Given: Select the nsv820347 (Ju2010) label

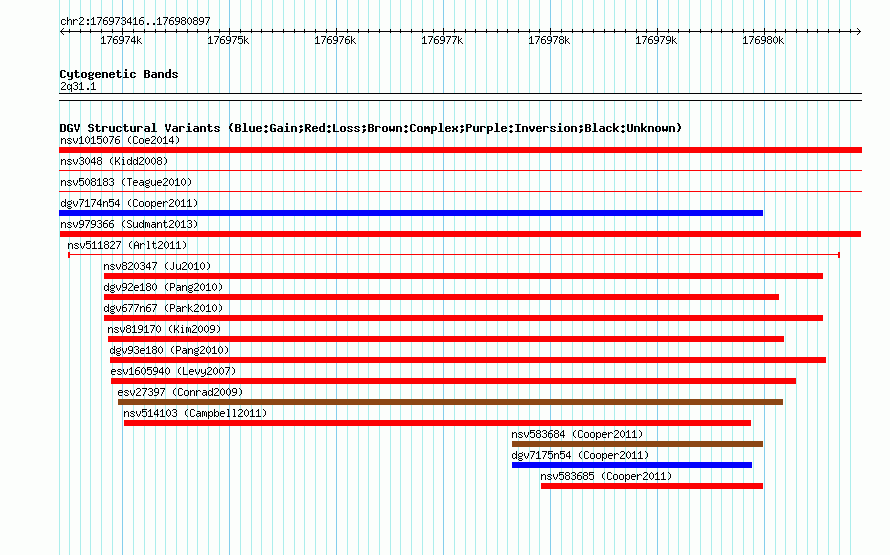Looking at the screenshot, I should [x=157, y=266].
